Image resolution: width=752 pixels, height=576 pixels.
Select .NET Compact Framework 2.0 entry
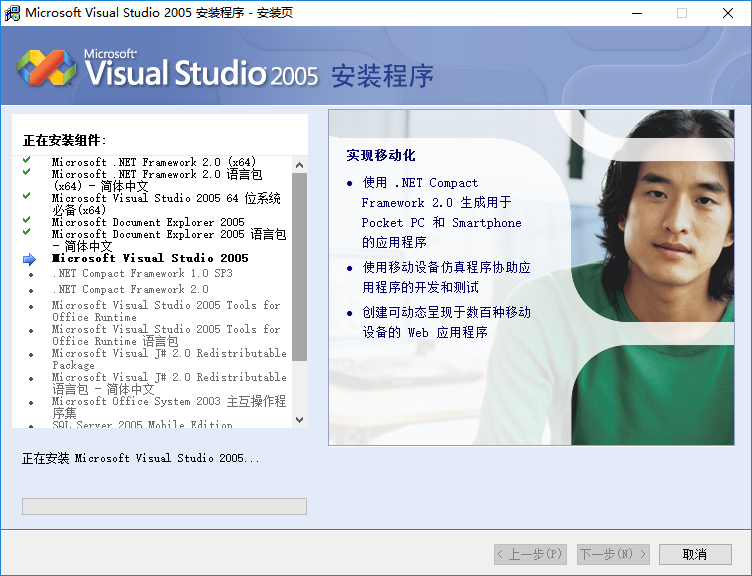[x=130, y=289]
